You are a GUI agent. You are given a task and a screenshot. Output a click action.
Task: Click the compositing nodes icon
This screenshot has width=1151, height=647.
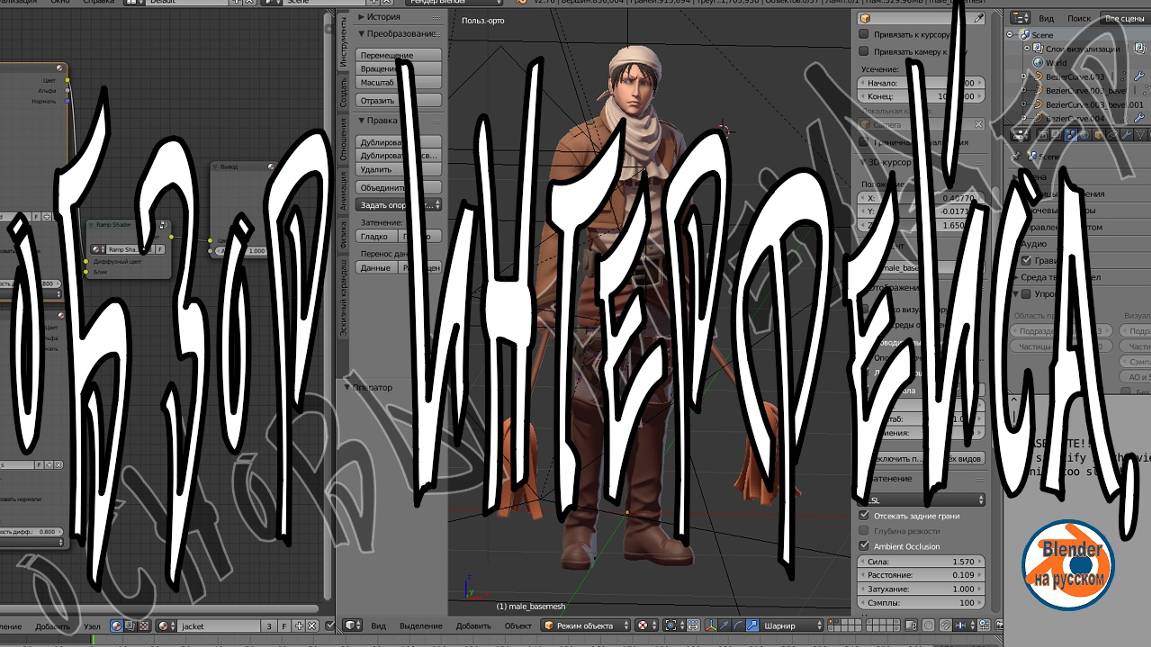pos(130,626)
